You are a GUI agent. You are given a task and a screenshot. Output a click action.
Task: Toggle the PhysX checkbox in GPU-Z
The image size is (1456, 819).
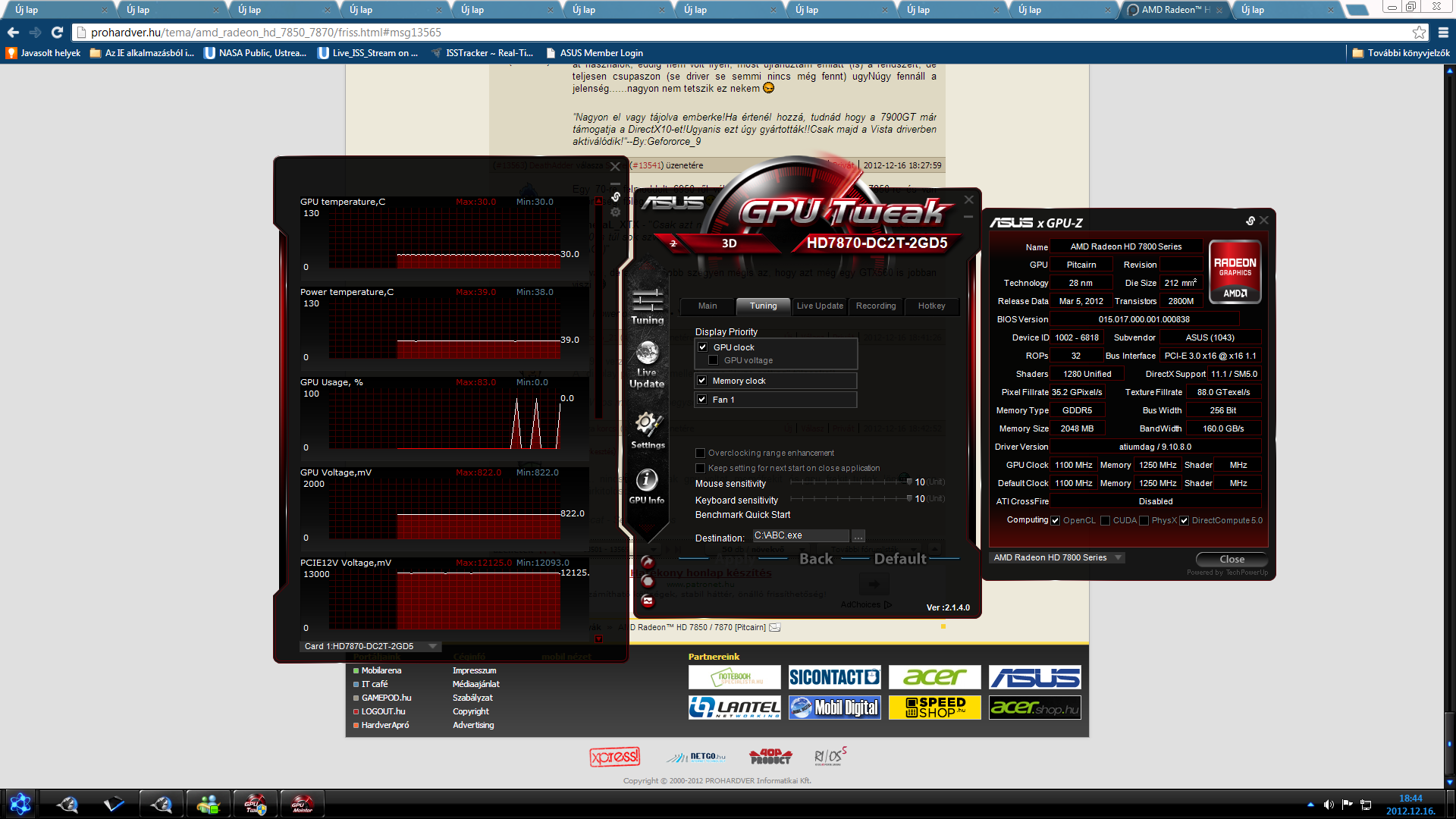tap(1144, 520)
